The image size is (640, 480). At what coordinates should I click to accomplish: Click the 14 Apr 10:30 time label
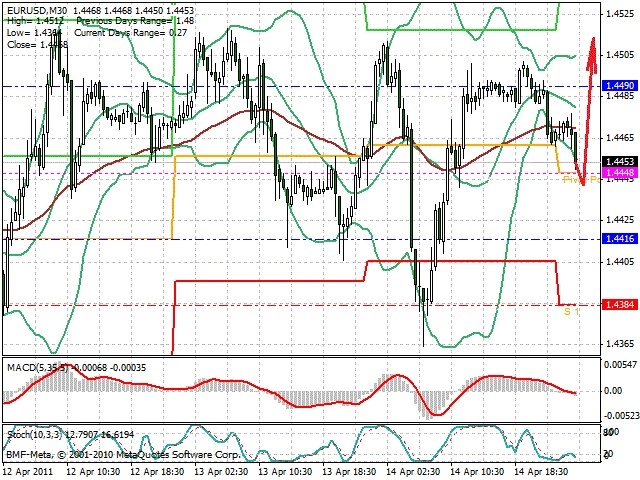[476, 472]
